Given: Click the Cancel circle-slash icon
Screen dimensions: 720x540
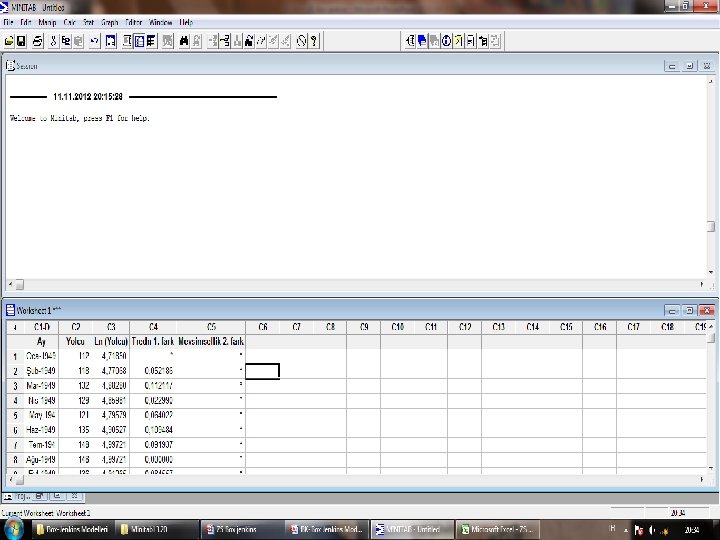Looking at the screenshot, I should (x=301, y=41).
